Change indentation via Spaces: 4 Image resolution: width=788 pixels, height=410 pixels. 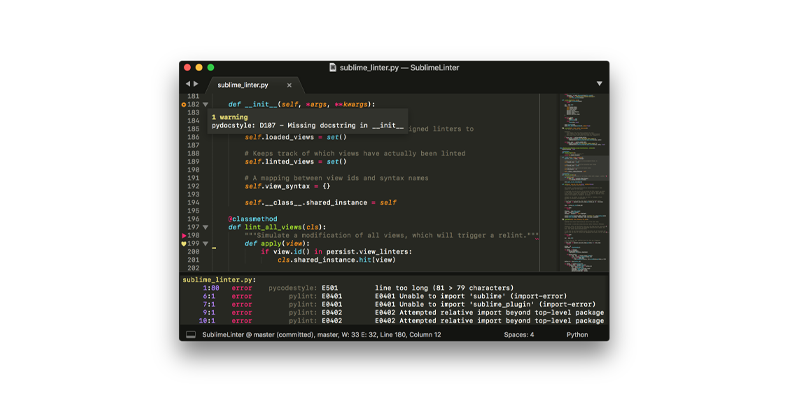point(517,335)
